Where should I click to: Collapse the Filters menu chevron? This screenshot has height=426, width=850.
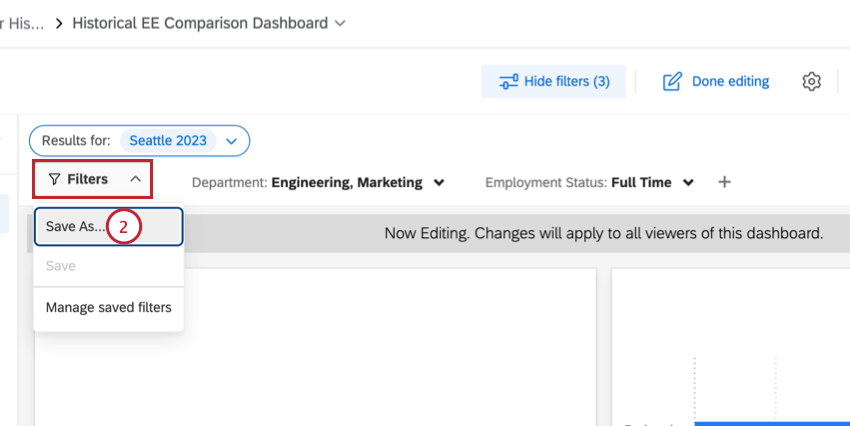[135, 180]
